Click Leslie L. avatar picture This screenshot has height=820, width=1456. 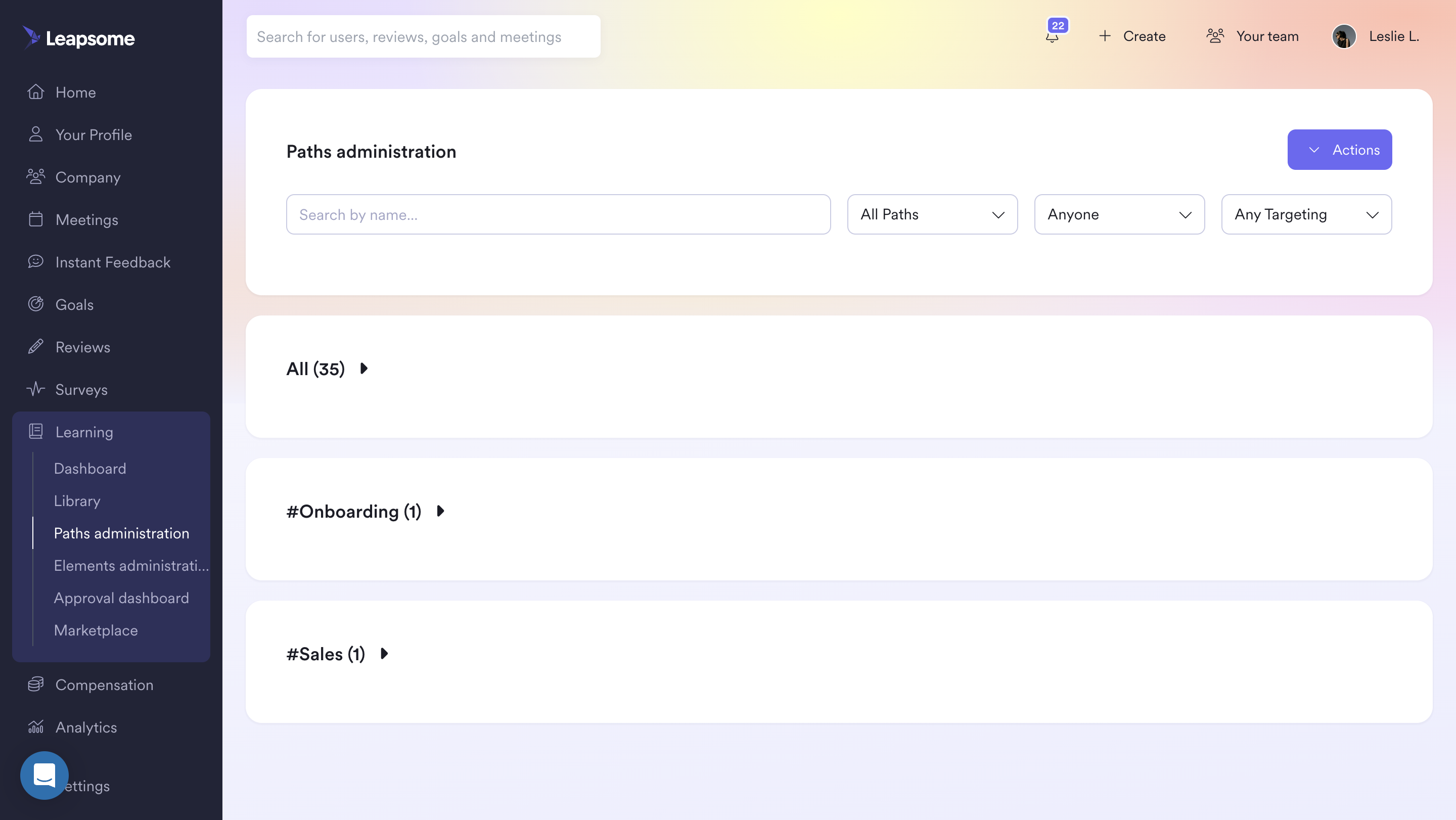[1344, 37]
